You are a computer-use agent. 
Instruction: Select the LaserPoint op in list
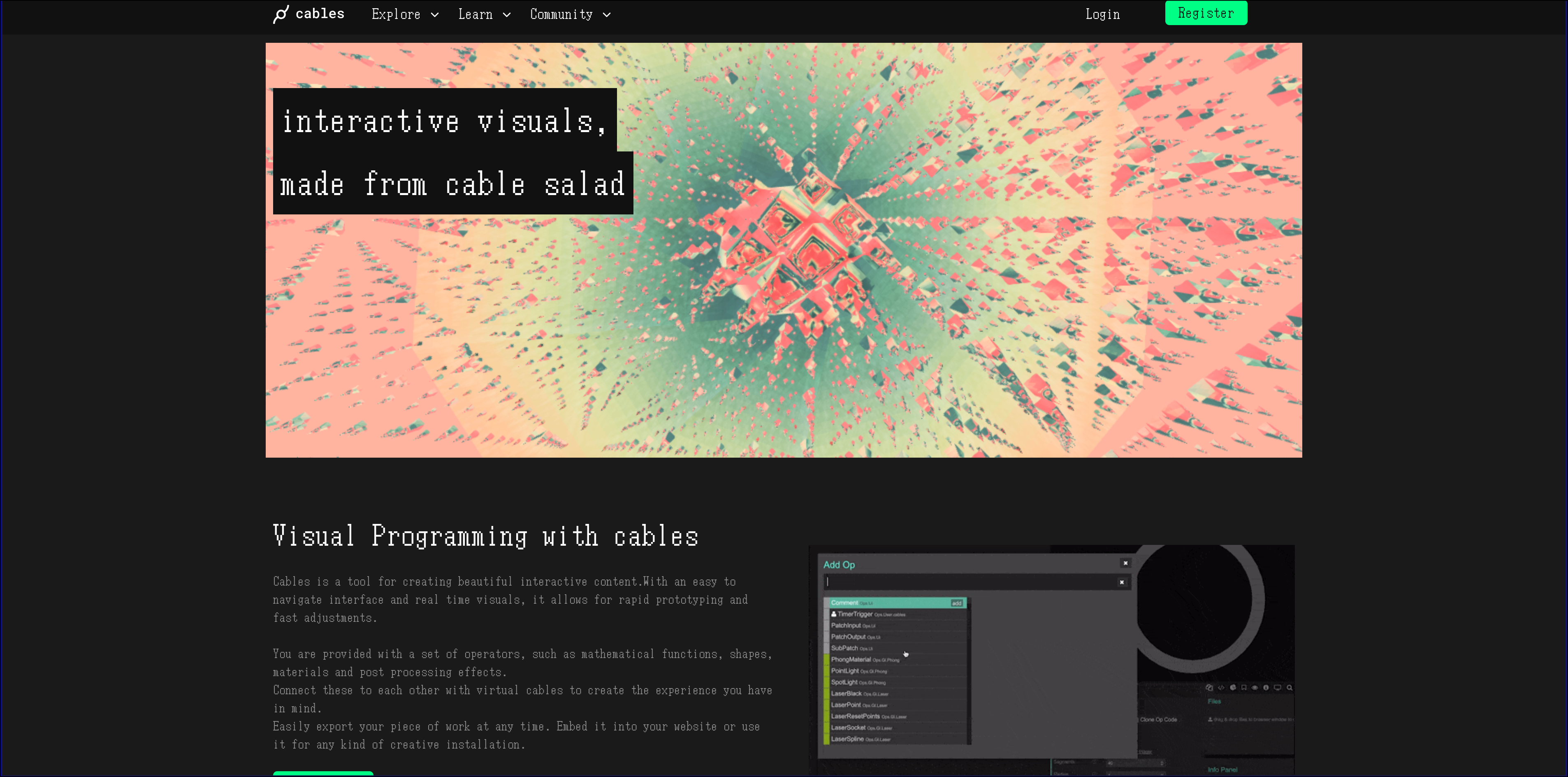895,705
